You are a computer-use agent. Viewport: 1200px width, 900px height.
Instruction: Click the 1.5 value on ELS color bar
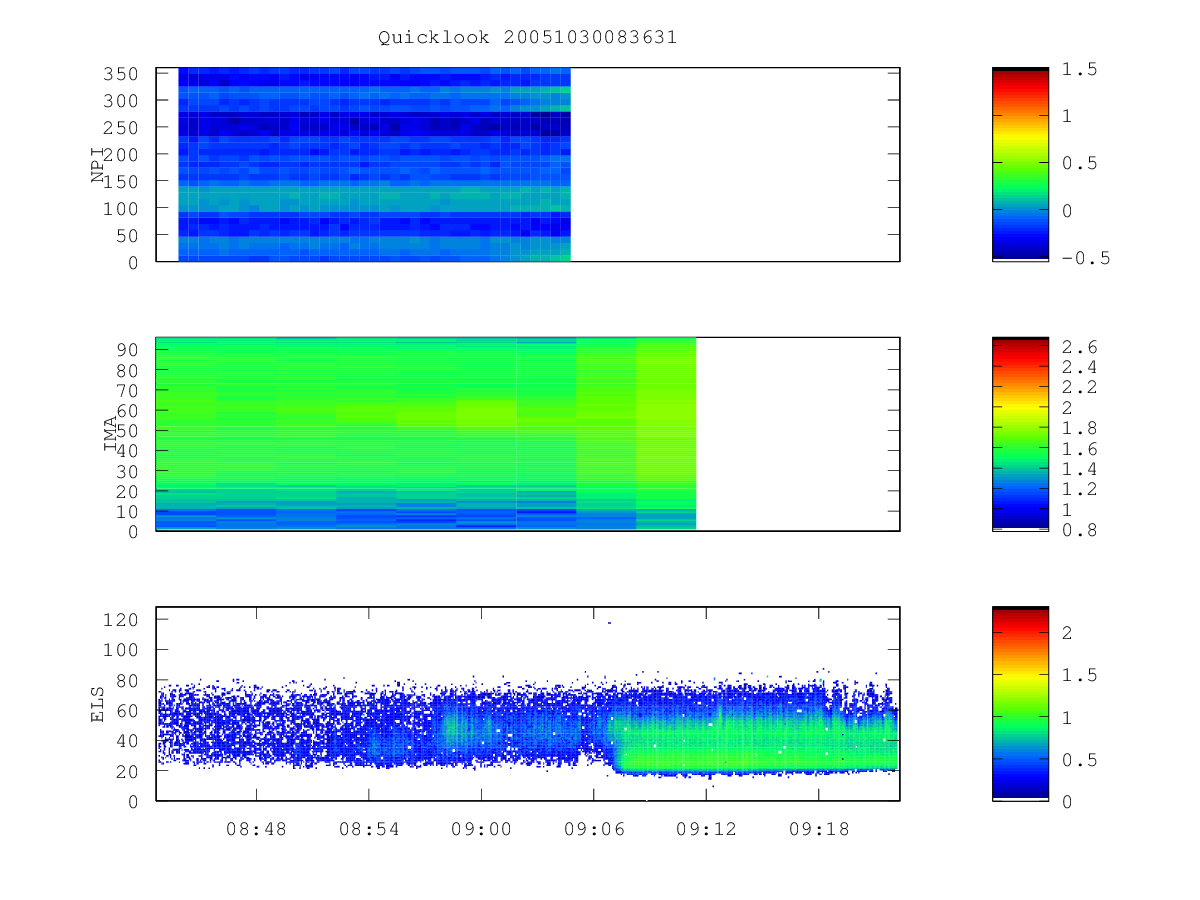tap(1080, 675)
